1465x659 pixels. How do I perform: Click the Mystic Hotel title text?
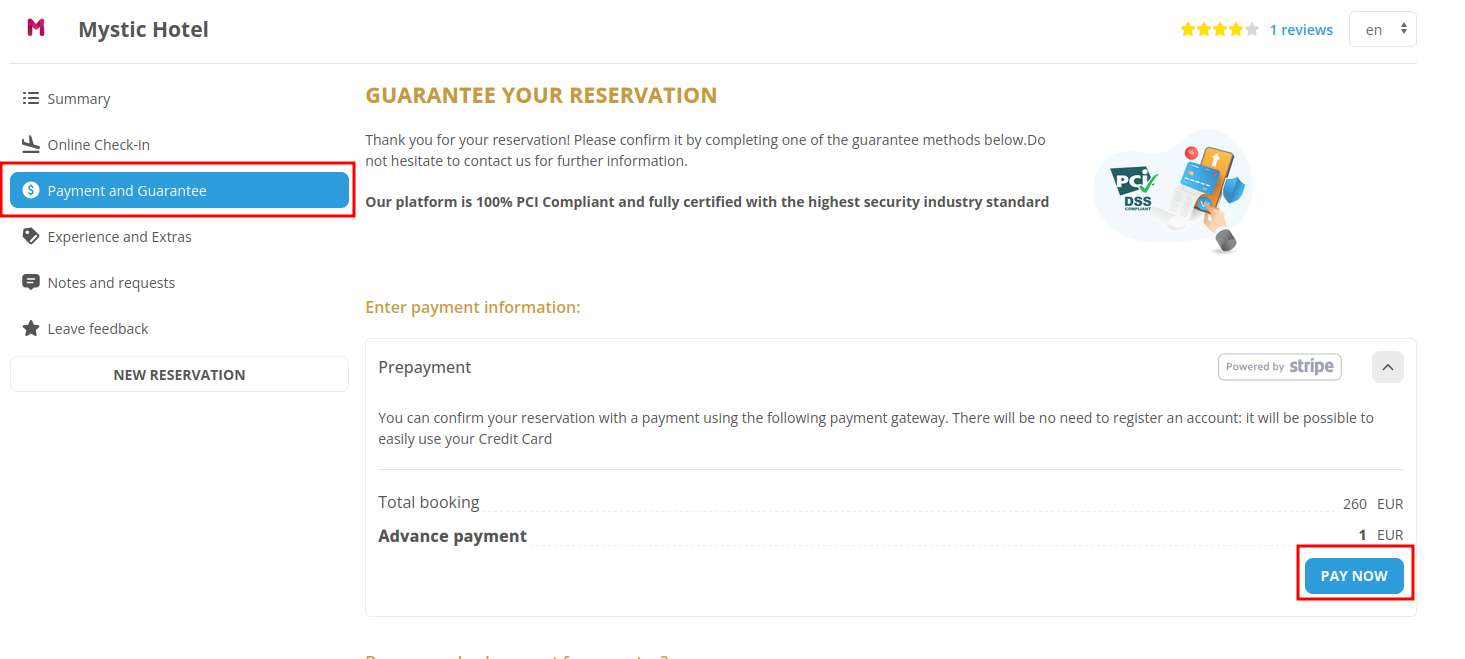[143, 29]
